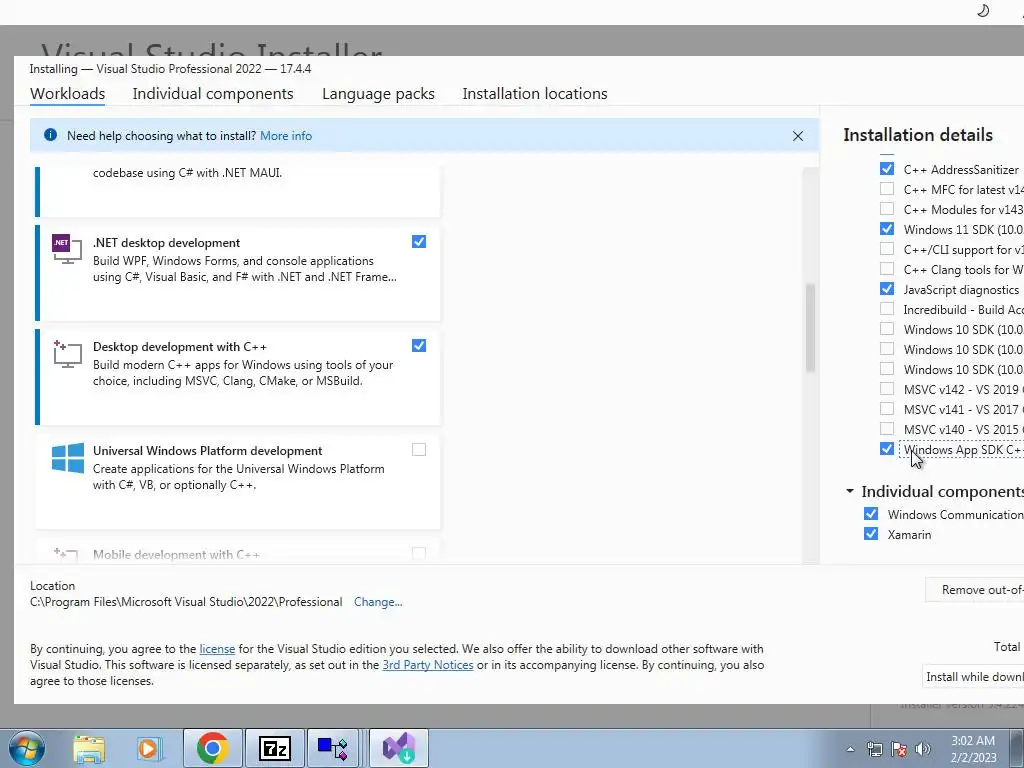Click the blue info icon in help banner
The width and height of the screenshot is (1024, 768).
[50, 135]
